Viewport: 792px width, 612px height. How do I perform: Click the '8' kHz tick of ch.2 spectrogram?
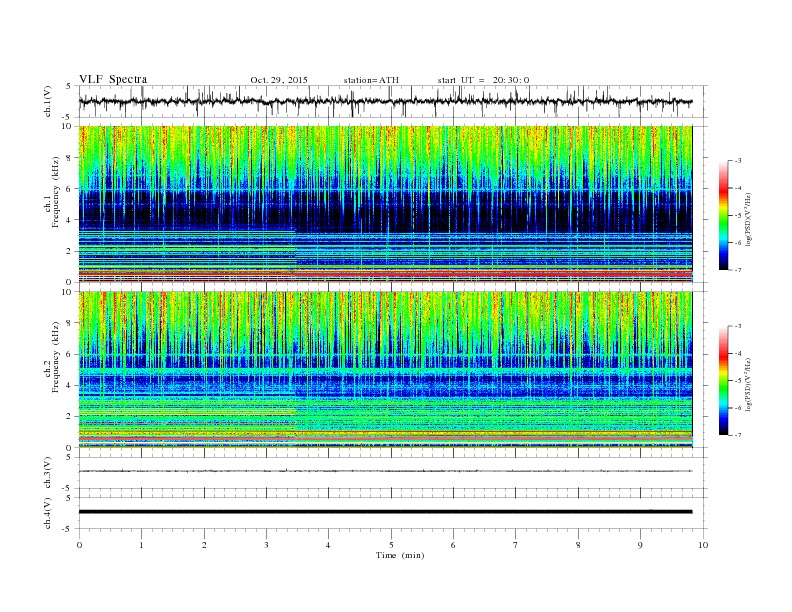click(70, 323)
